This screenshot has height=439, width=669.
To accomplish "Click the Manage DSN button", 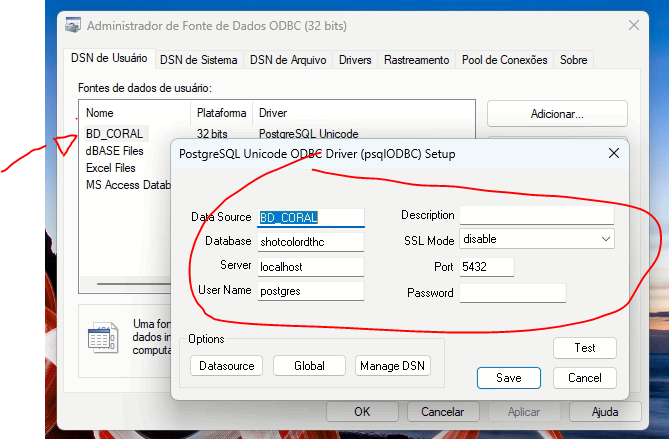I will pos(393,366).
